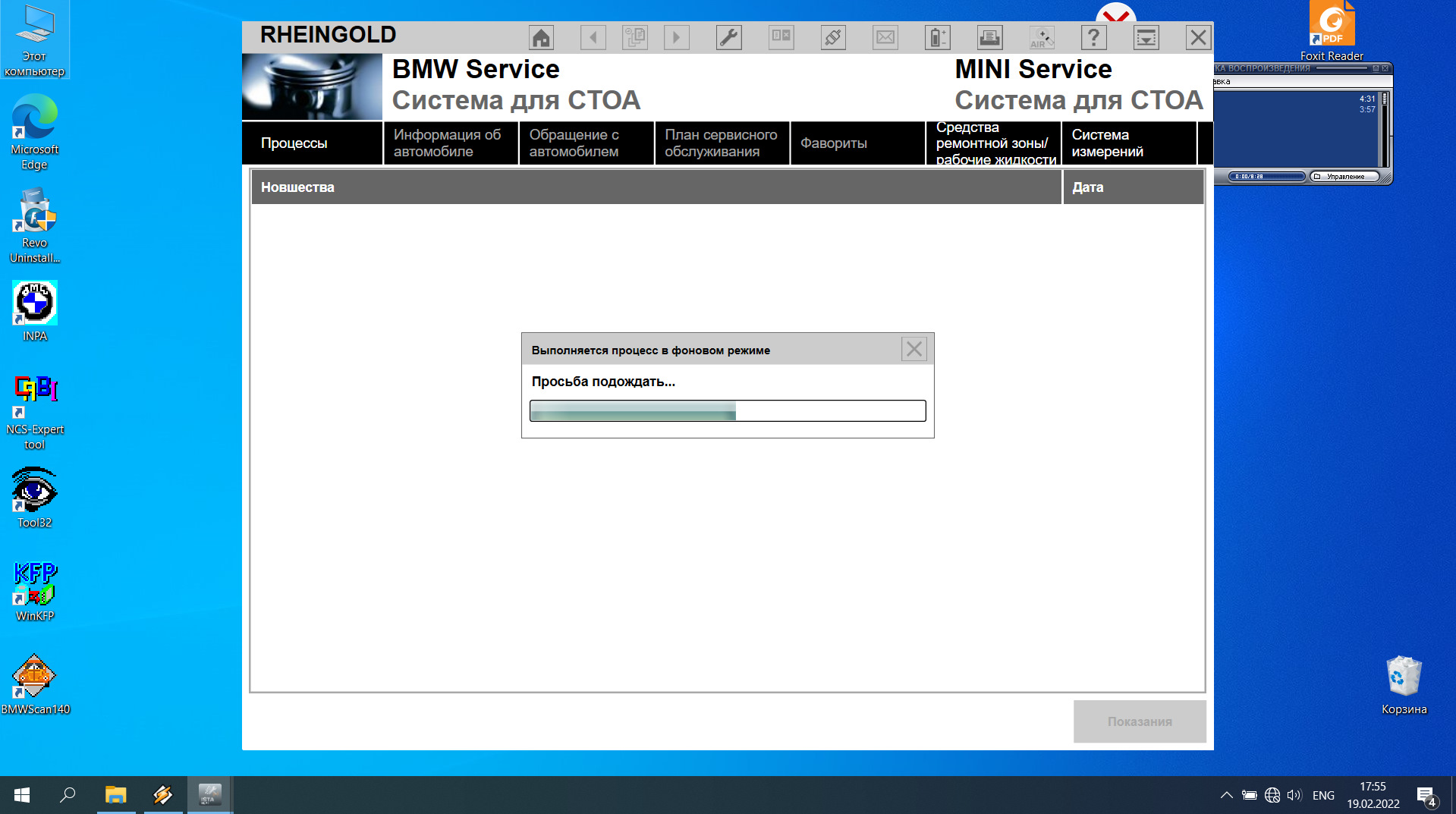The image size is (1456, 814).
Task: Click the background process progress bar
Action: click(x=728, y=411)
